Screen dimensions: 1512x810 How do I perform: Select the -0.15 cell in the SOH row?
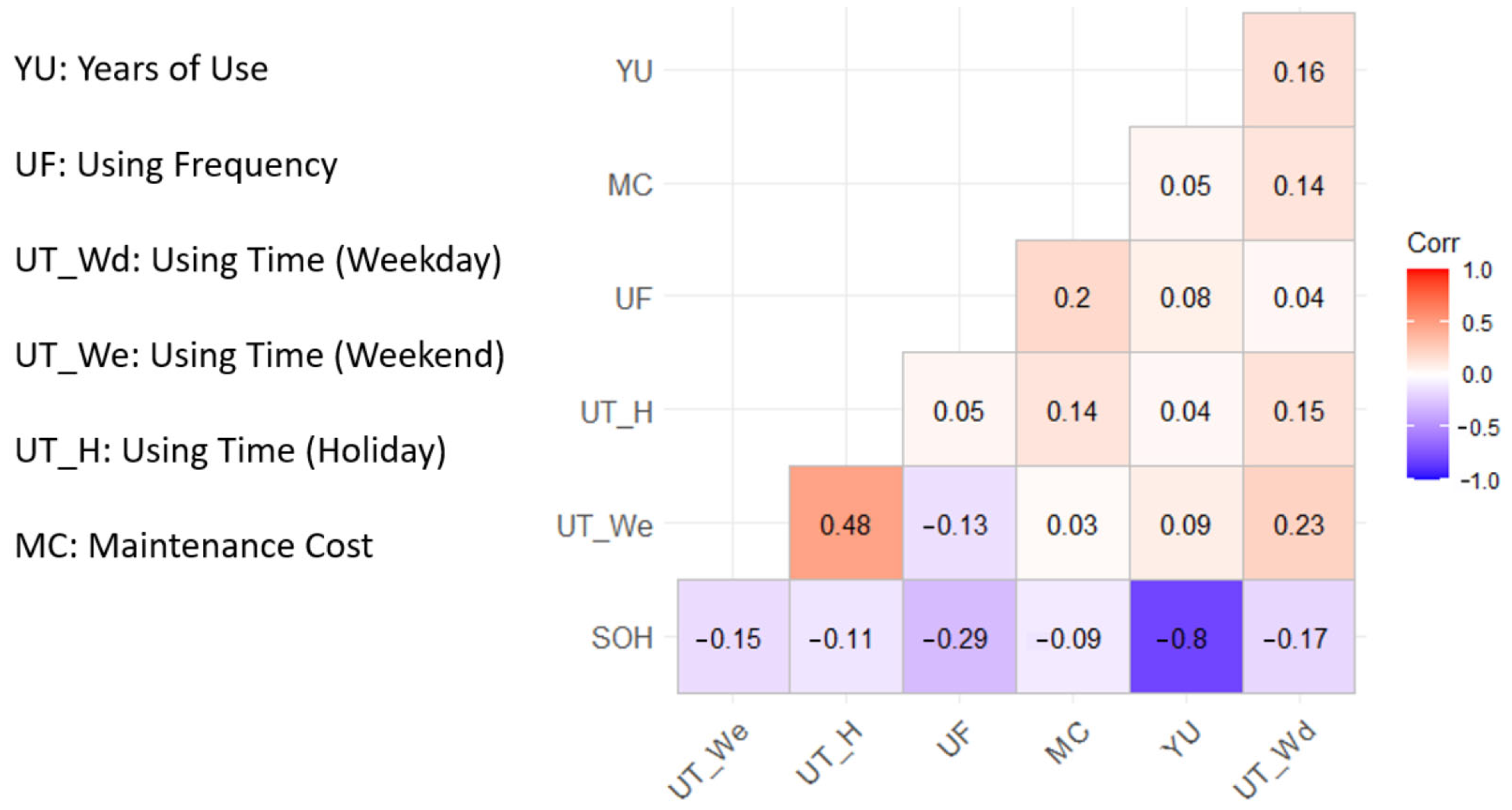pos(733,637)
